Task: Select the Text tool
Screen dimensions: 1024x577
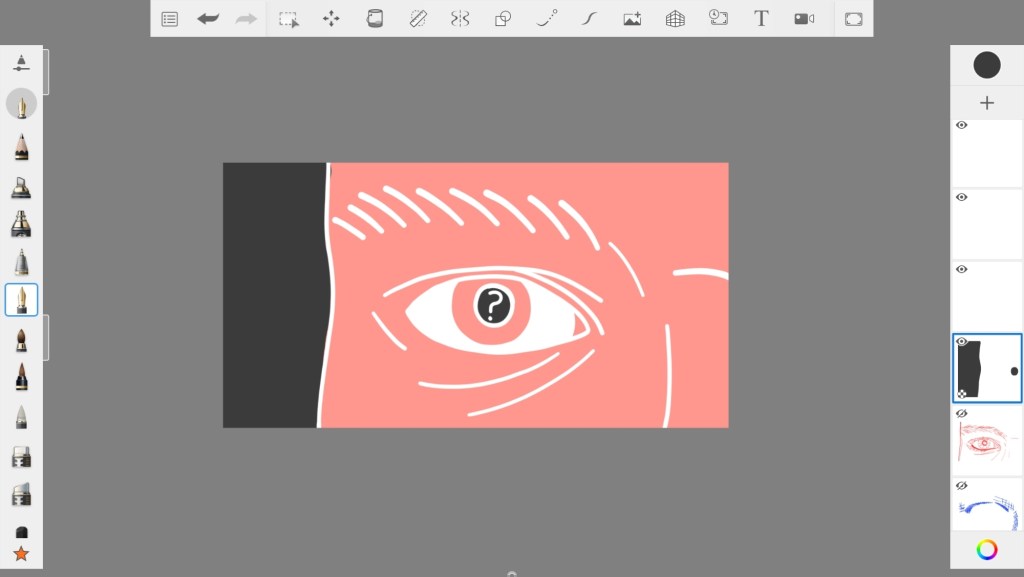Action: point(761,19)
